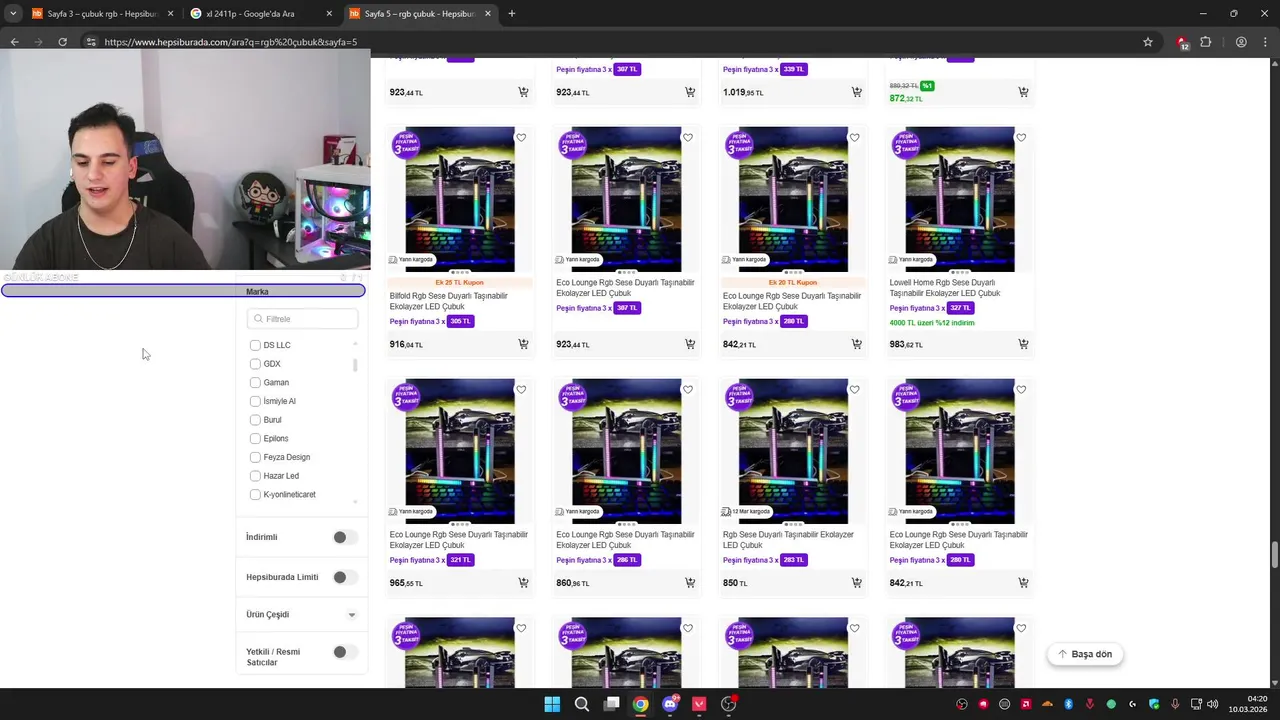
Task: Open Discord from the taskbar
Action: (x=670, y=704)
